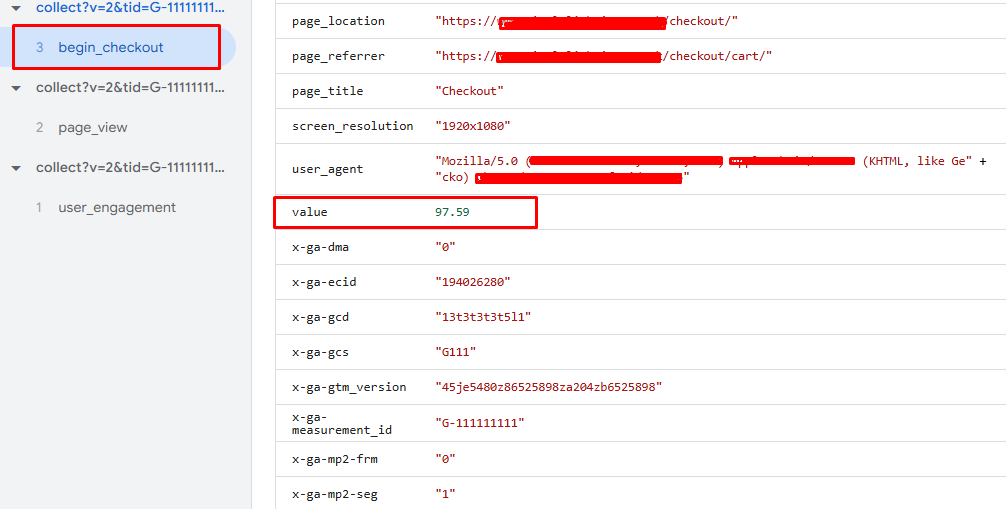Click the page_title "Checkout" value
This screenshot has height=509, width=1006.
(469, 91)
